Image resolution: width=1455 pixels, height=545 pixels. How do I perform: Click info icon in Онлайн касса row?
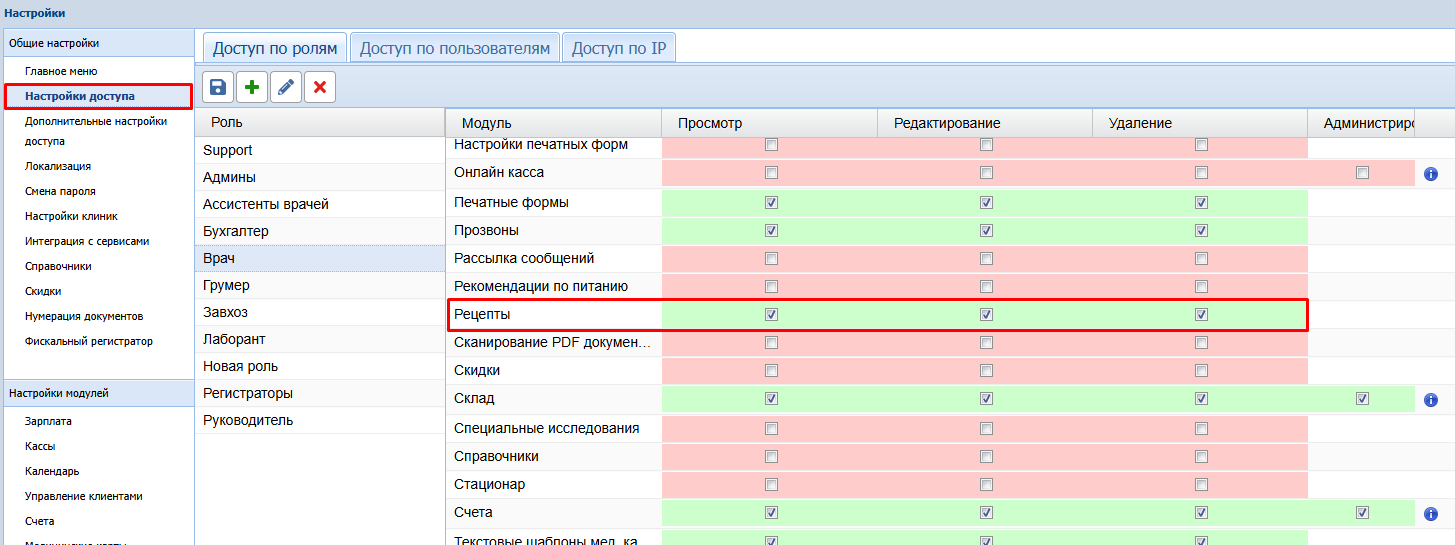pos(1430,174)
